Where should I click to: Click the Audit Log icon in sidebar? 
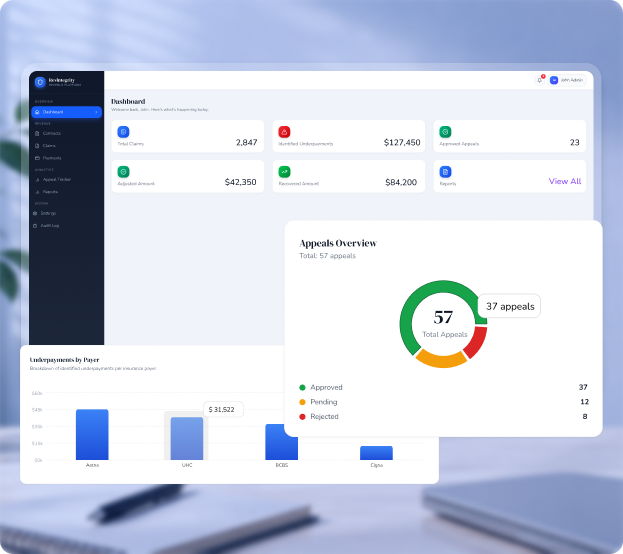pos(35,226)
